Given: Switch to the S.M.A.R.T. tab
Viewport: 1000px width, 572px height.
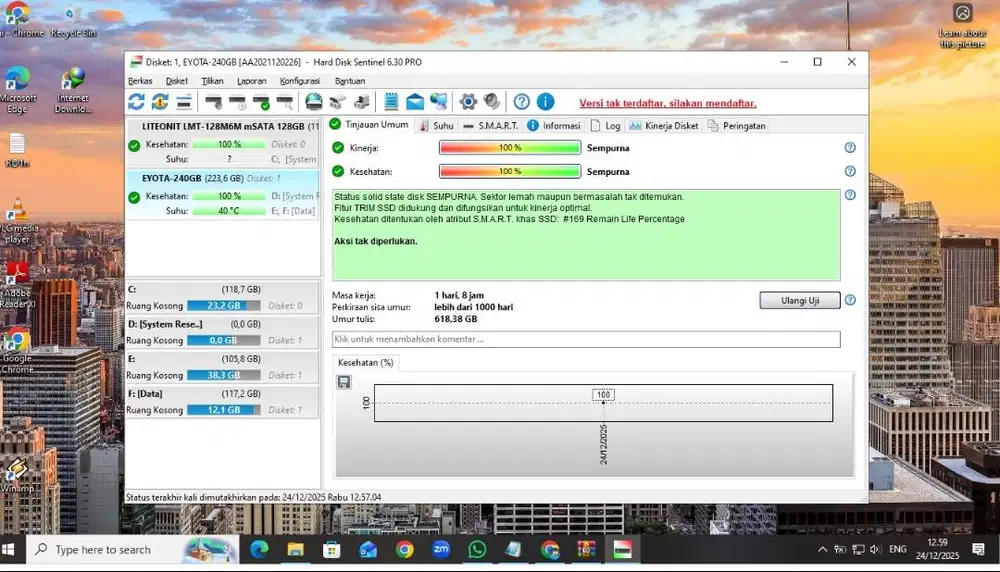Looking at the screenshot, I should pos(491,126).
